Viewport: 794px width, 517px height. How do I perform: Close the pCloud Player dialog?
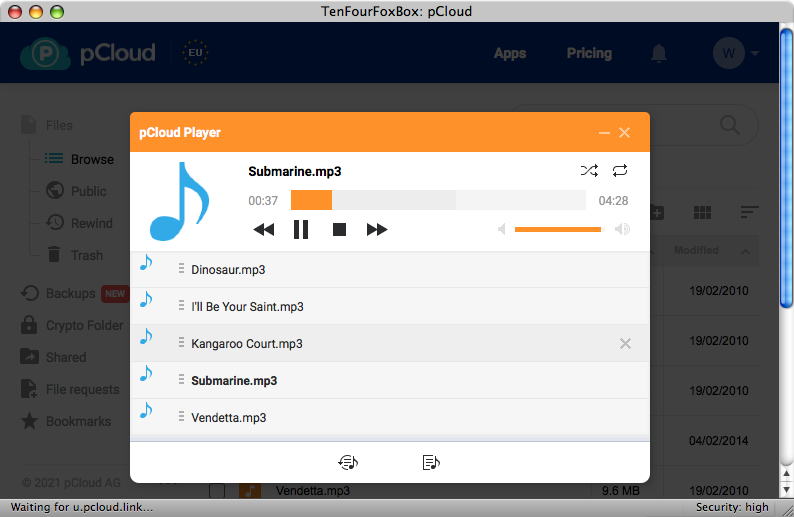(x=624, y=133)
